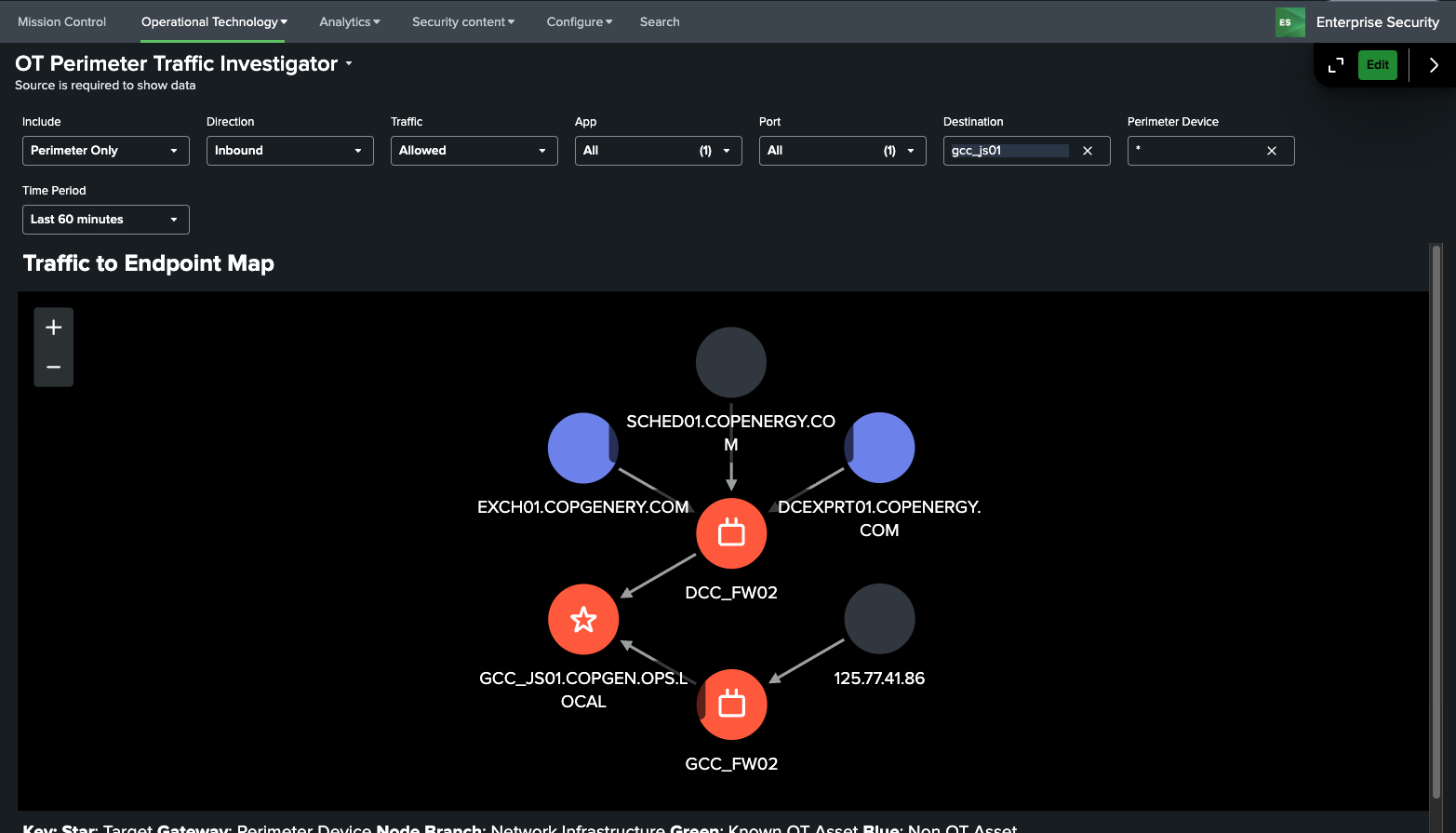Image resolution: width=1456 pixels, height=833 pixels.
Task: Clear the Destination gcc_js01 filter
Action: [1088, 151]
